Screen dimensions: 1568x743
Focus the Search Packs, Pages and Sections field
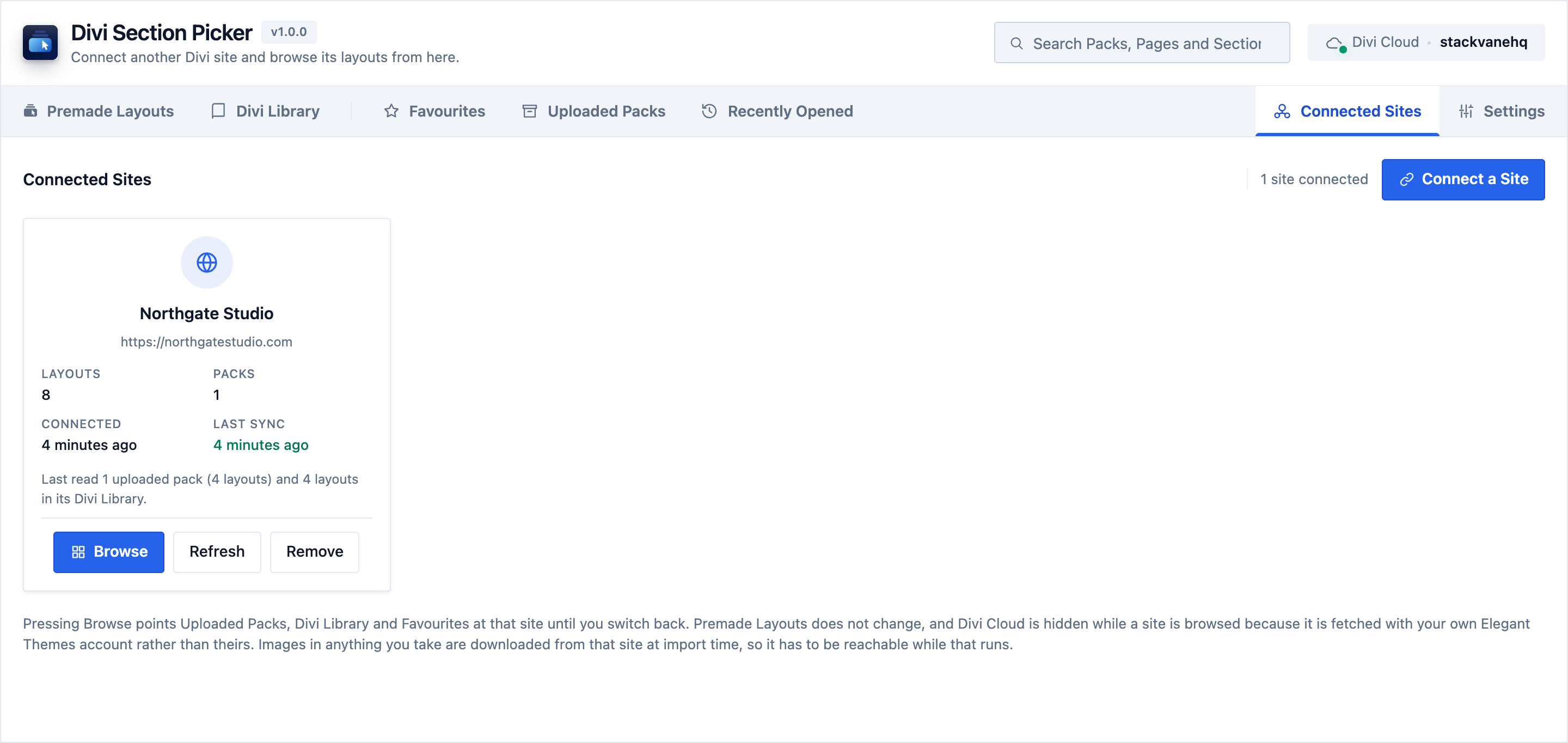point(1142,42)
